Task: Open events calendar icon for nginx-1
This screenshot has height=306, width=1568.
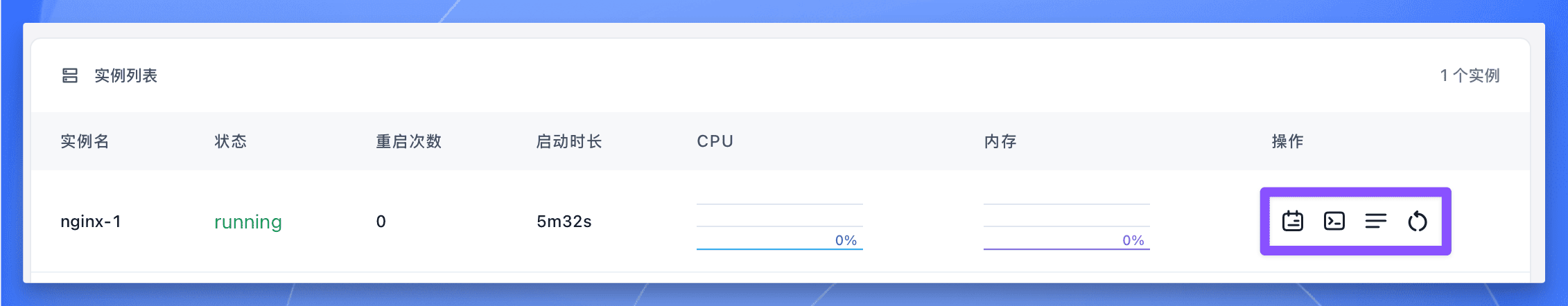Action: 1293,222
